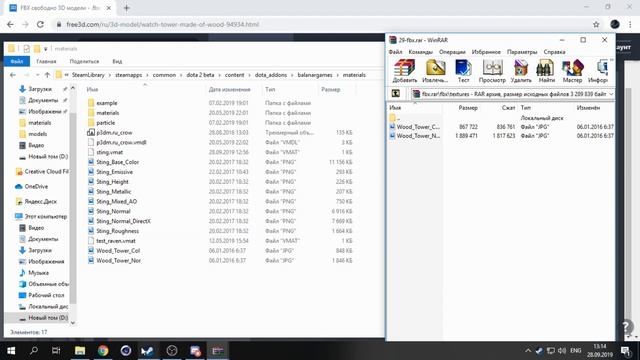
Task: Click balanargames in address path
Action: [315, 75]
